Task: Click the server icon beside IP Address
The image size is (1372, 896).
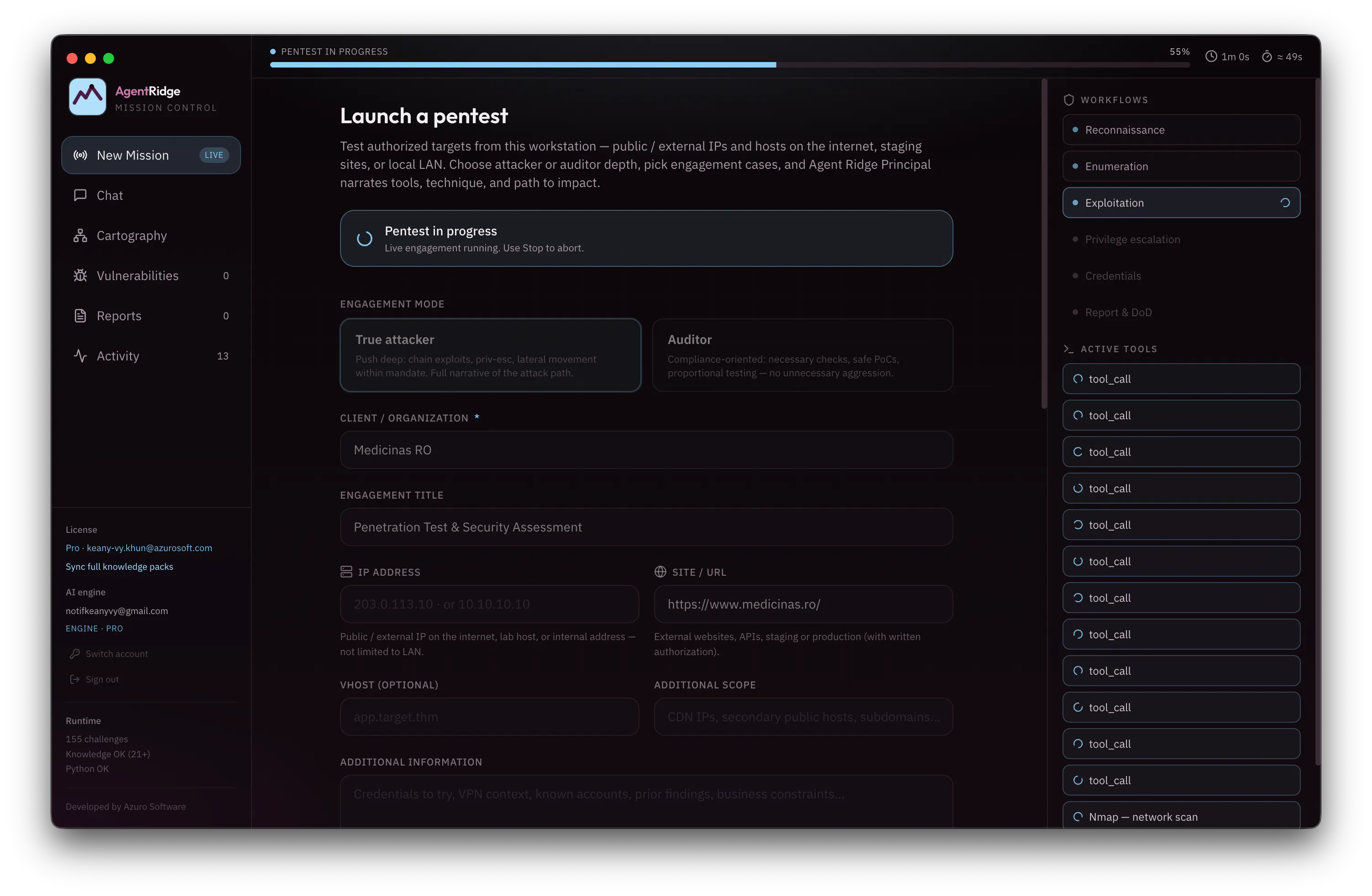Action: 346,572
